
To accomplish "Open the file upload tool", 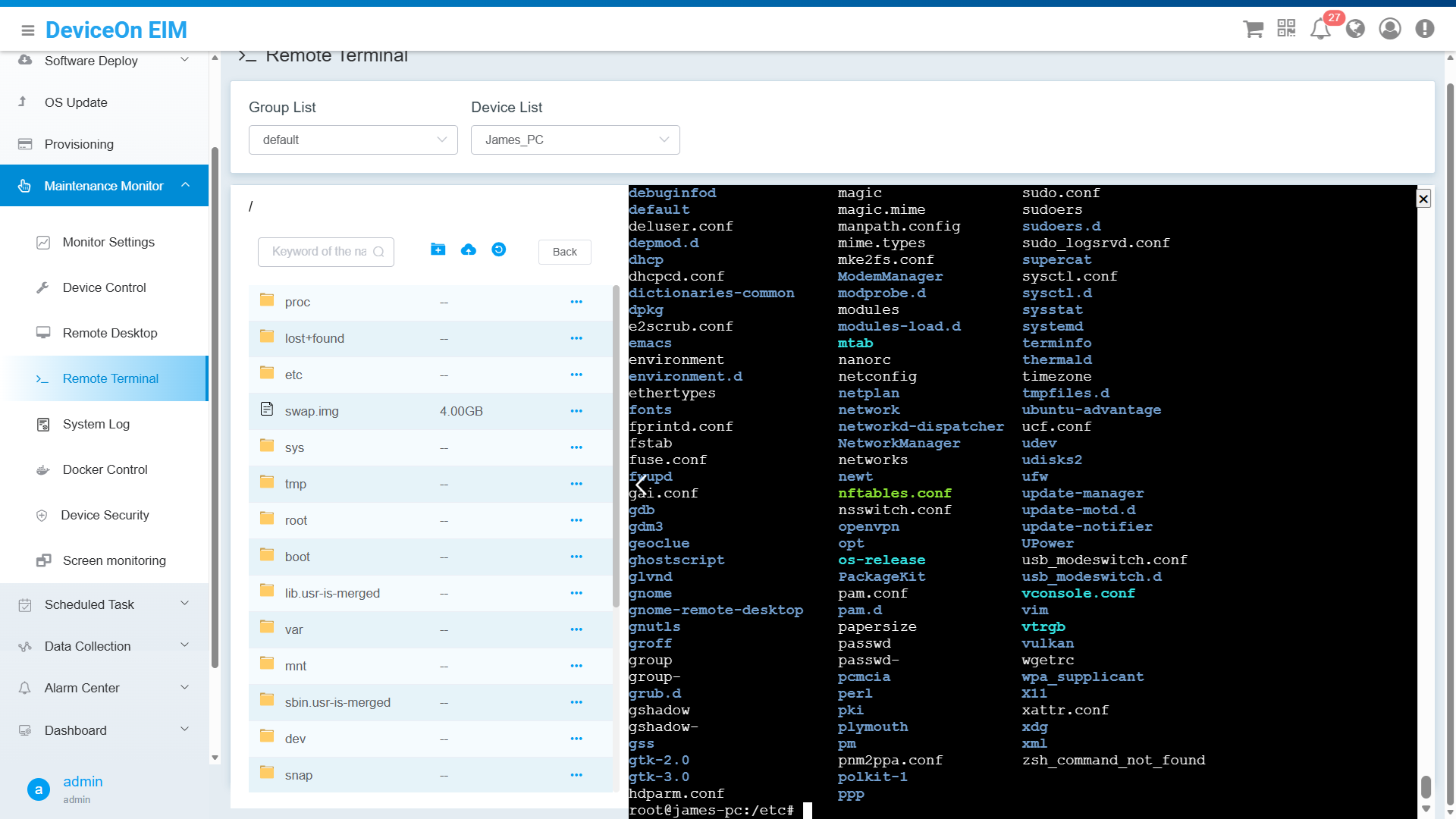I will (468, 249).
